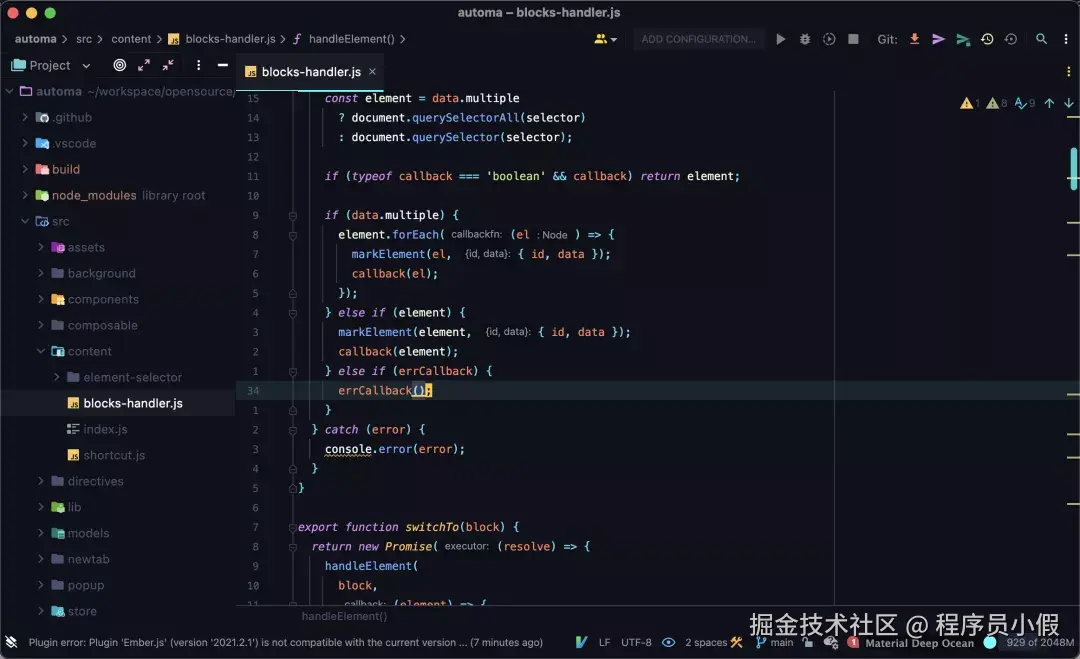This screenshot has width=1080, height=659.
Task: Select the directives folder
Action: pyautogui.click(x=96, y=481)
